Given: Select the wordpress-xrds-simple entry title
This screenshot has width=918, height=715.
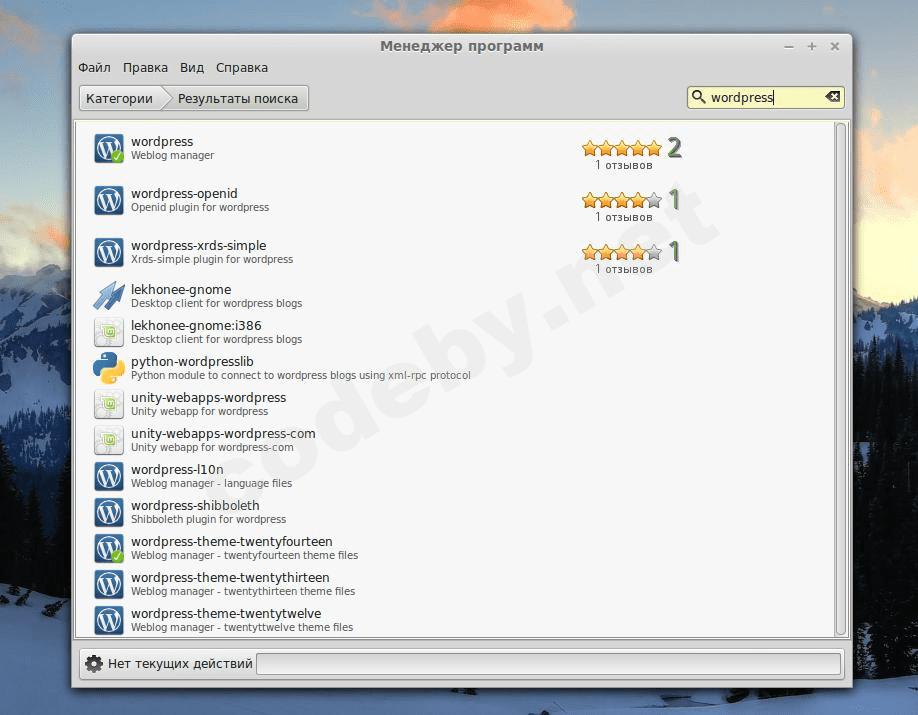Looking at the screenshot, I should point(198,246).
